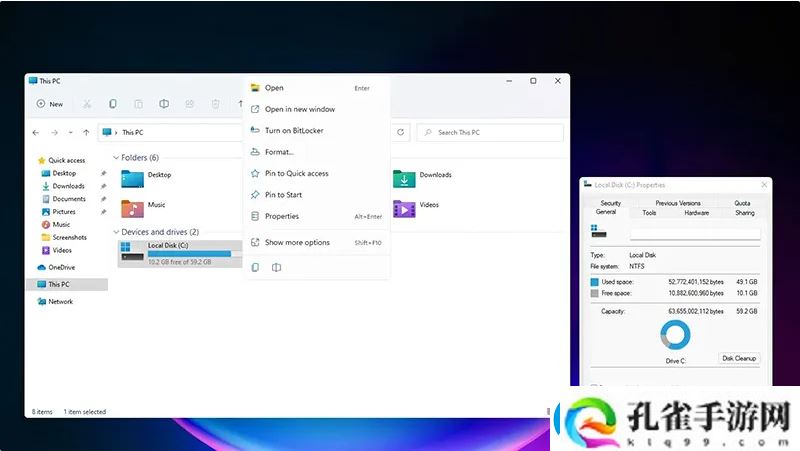
Task: Open recent locations dropdown arrow
Action: pyautogui.click(x=70, y=133)
